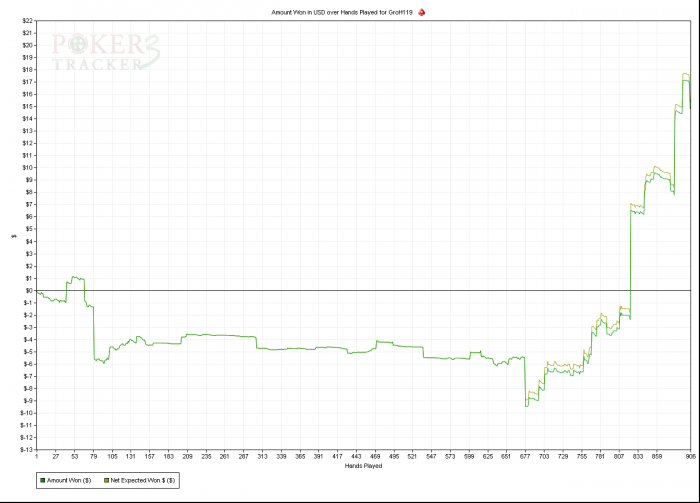Click the '625' x-axis tick label
The width and height of the screenshot is (700, 503).
[x=488, y=457]
